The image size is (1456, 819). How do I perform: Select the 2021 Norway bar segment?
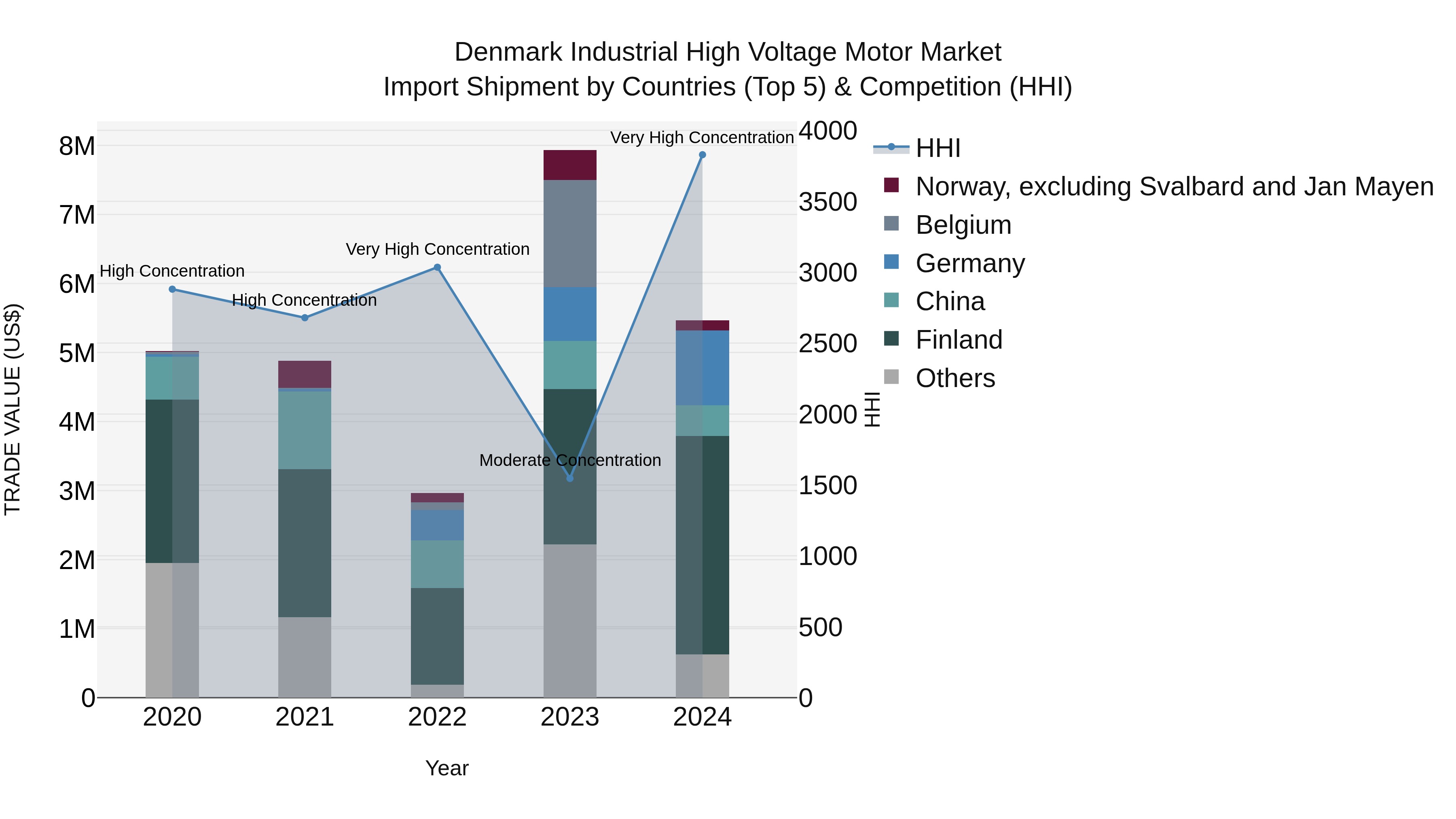(305, 374)
